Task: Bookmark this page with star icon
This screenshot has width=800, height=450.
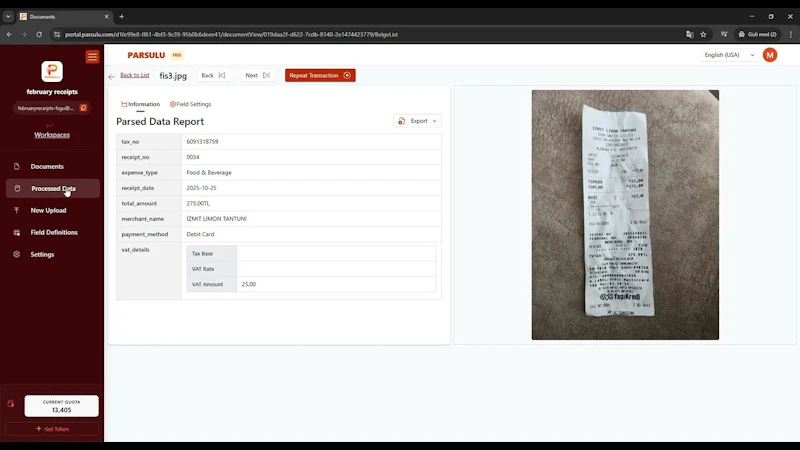Action: click(703, 34)
